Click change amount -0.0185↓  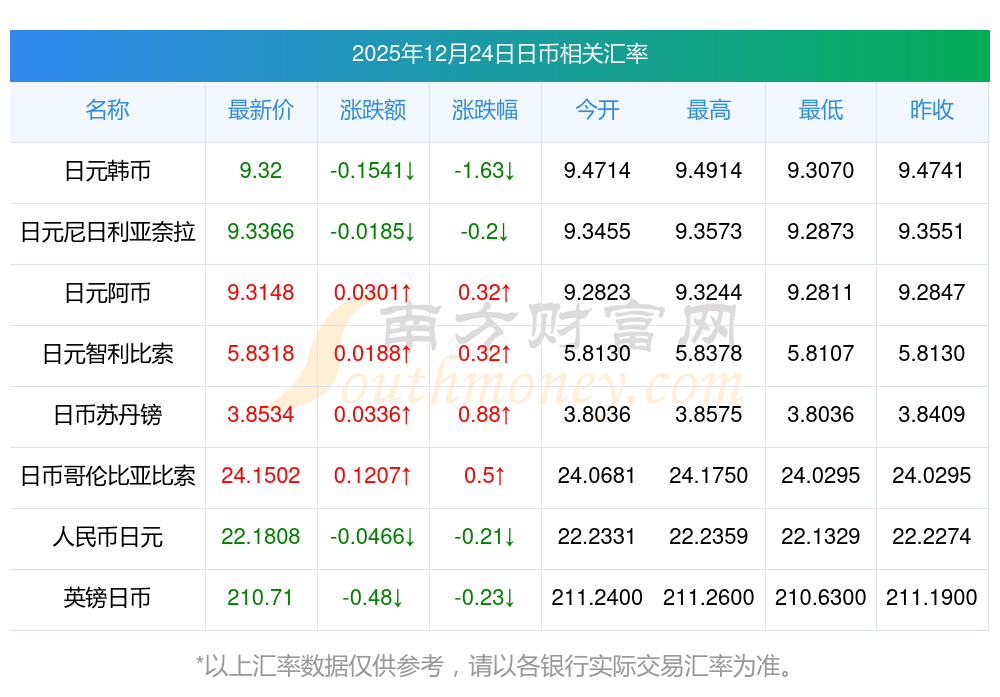click(x=372, y=231)
